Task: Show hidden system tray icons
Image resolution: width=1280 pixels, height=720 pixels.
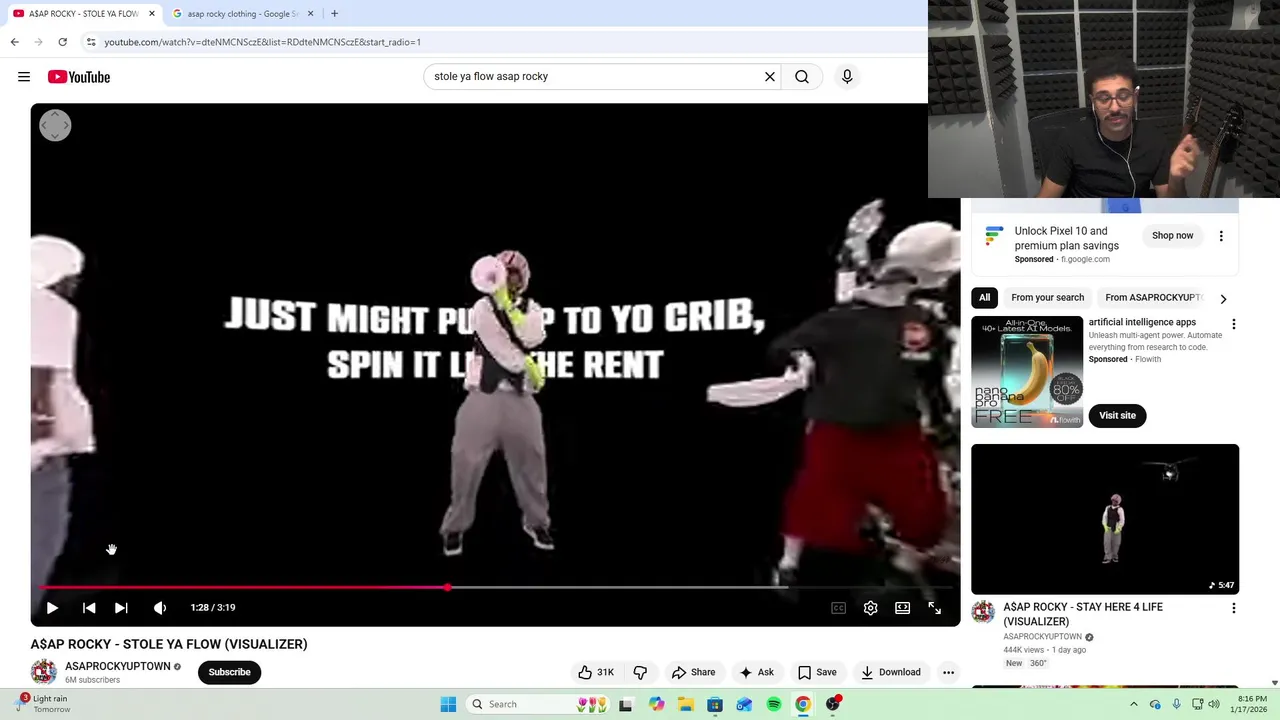Action: coord(1134,704)
